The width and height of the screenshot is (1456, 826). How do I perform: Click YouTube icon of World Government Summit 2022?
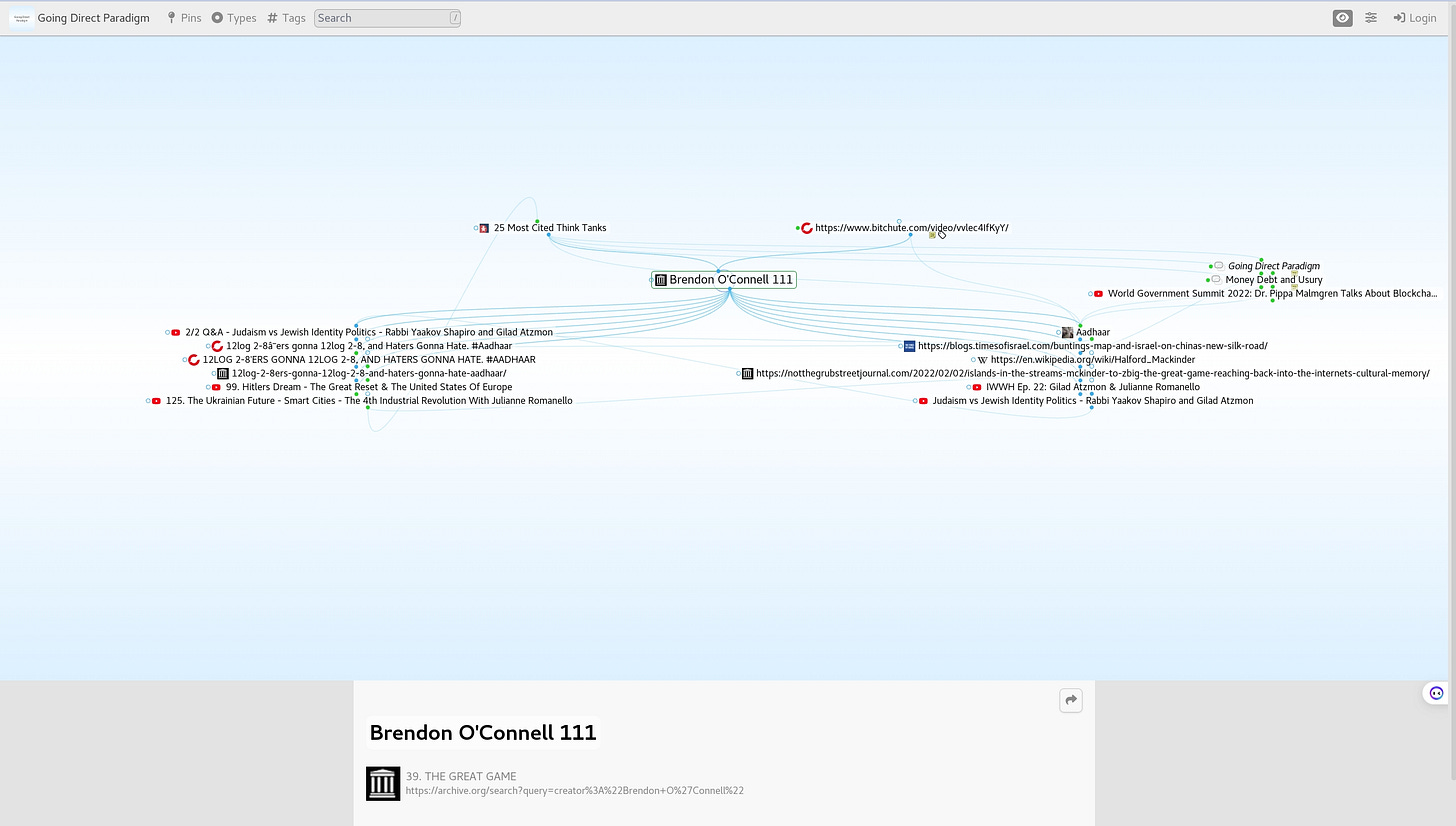click(x=1098, y=294)
